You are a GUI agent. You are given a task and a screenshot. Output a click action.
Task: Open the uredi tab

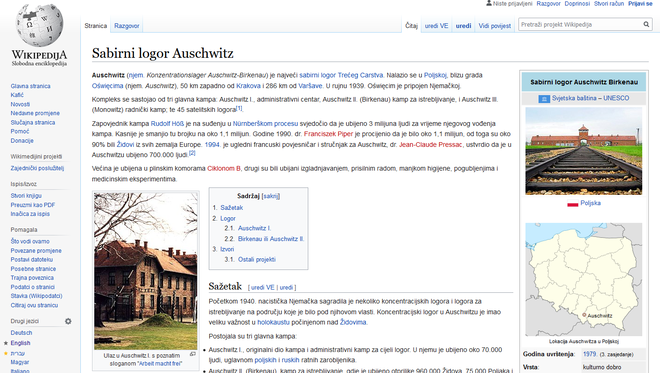click(x=463, y=26)
